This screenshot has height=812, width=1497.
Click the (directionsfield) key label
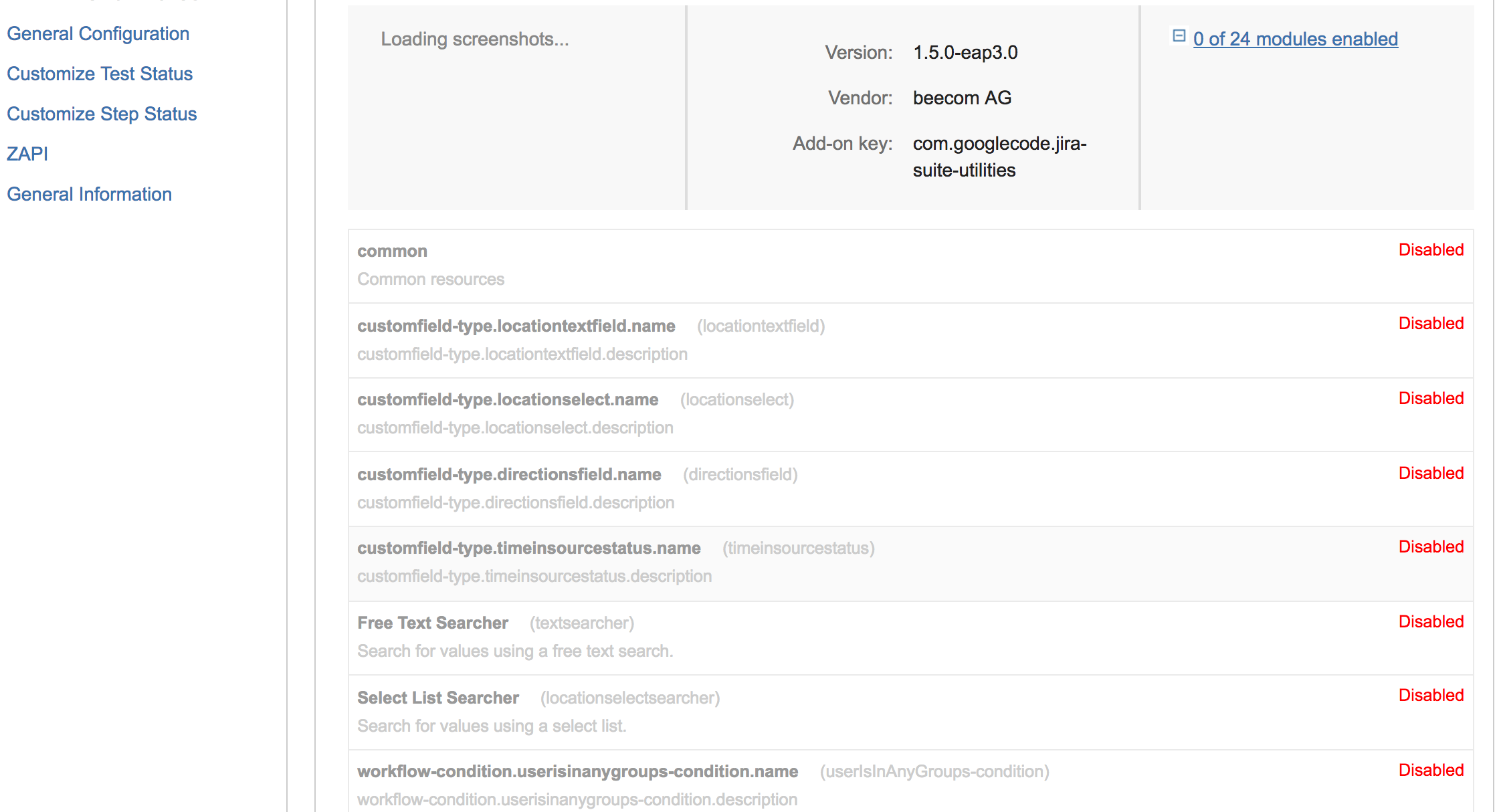[x=740, y=475]
